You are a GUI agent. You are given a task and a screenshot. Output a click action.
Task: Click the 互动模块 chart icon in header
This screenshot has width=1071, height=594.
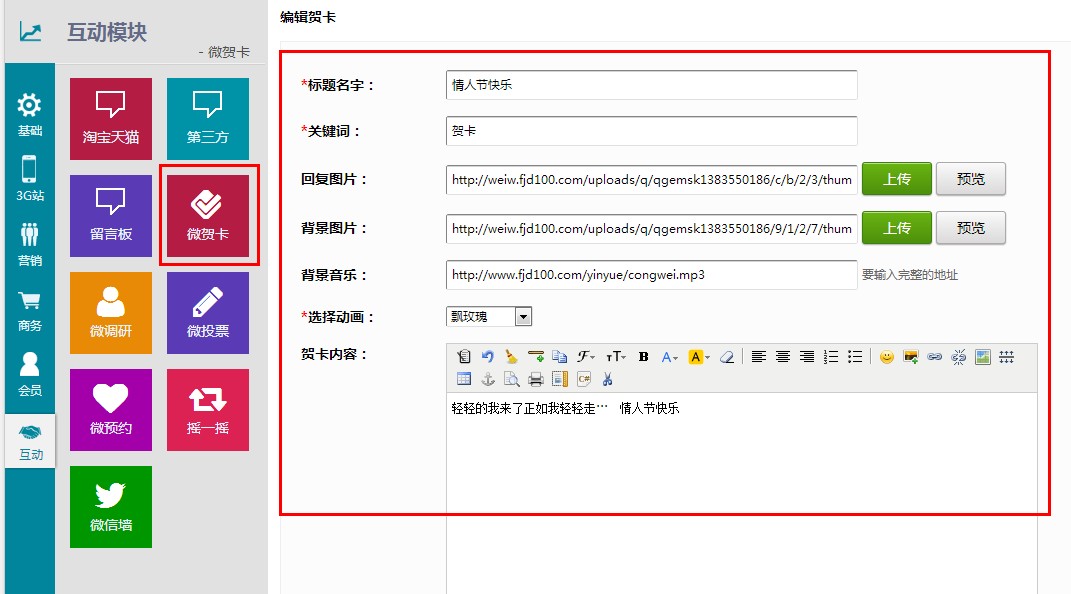pos(30,31)
